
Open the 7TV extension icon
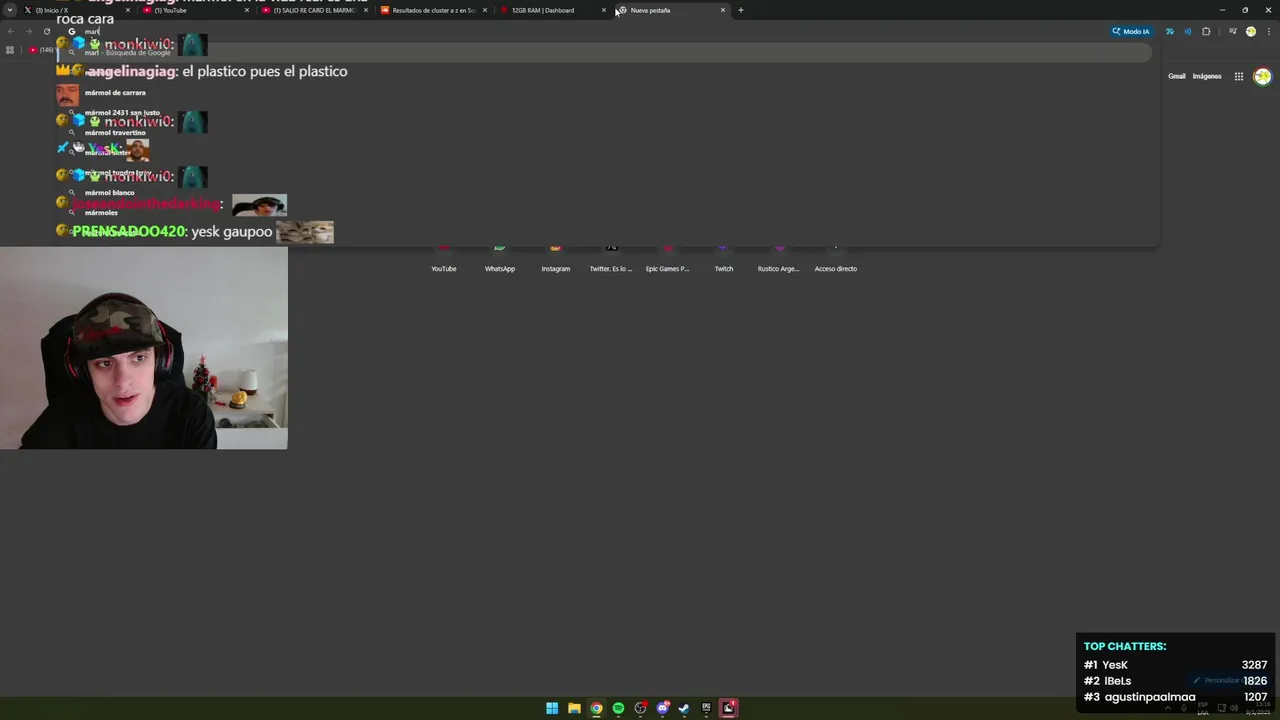(x=1170, y=31)
